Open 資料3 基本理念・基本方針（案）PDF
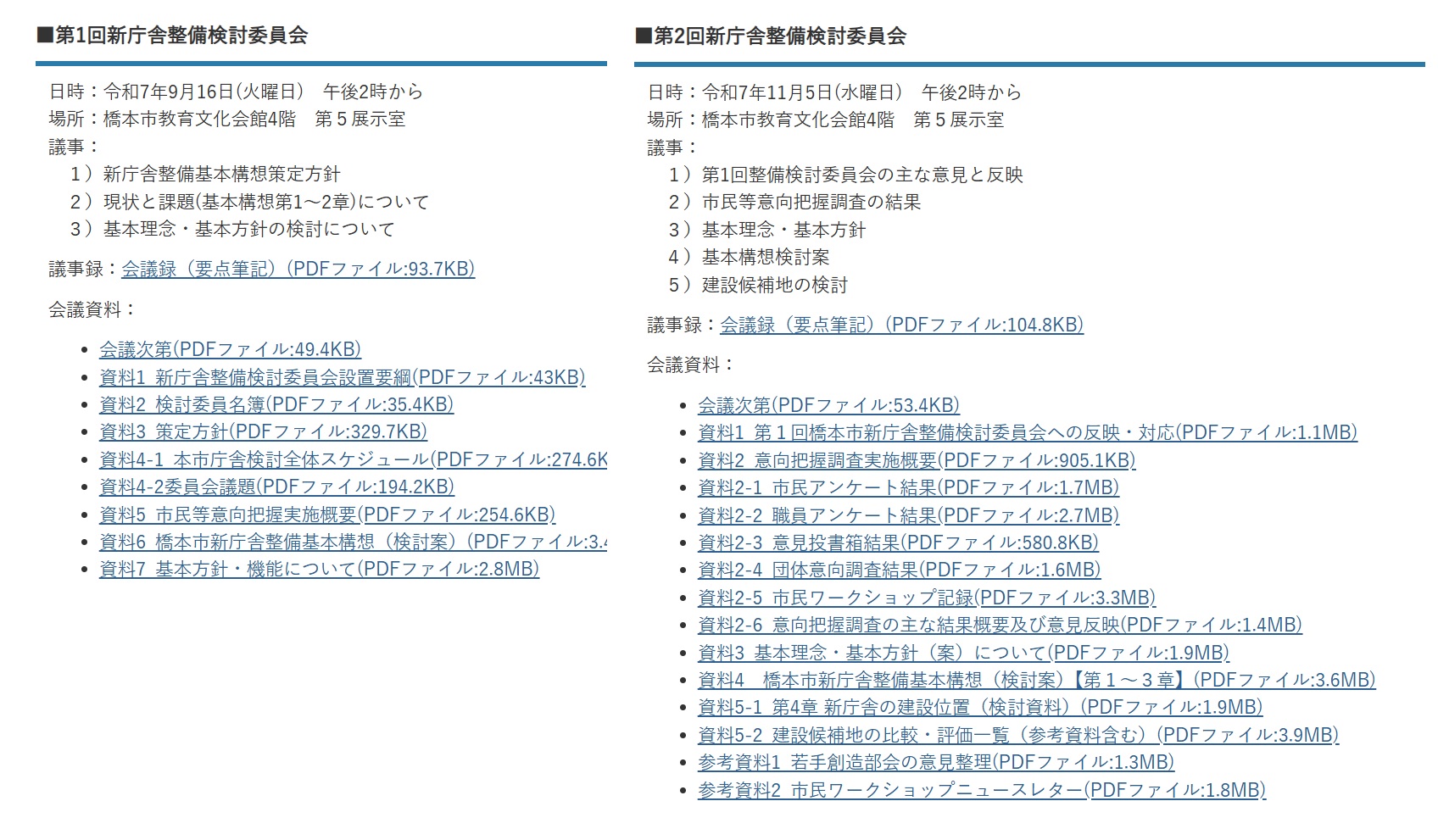Screen dimensions: 1438x840 pyautogui.click(x=963, y=653)
